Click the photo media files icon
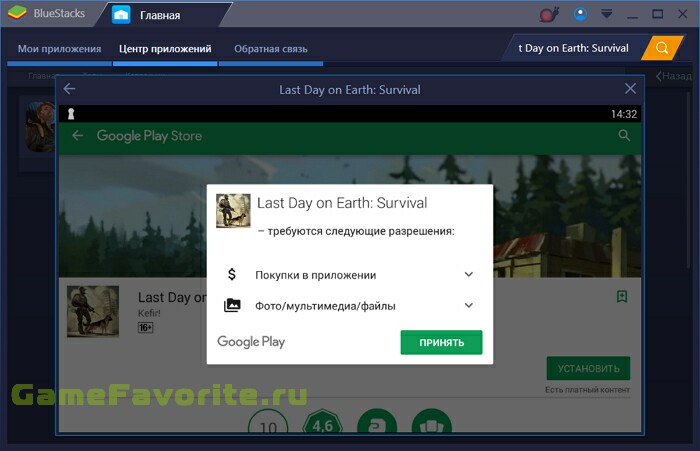 click(232, 305)
